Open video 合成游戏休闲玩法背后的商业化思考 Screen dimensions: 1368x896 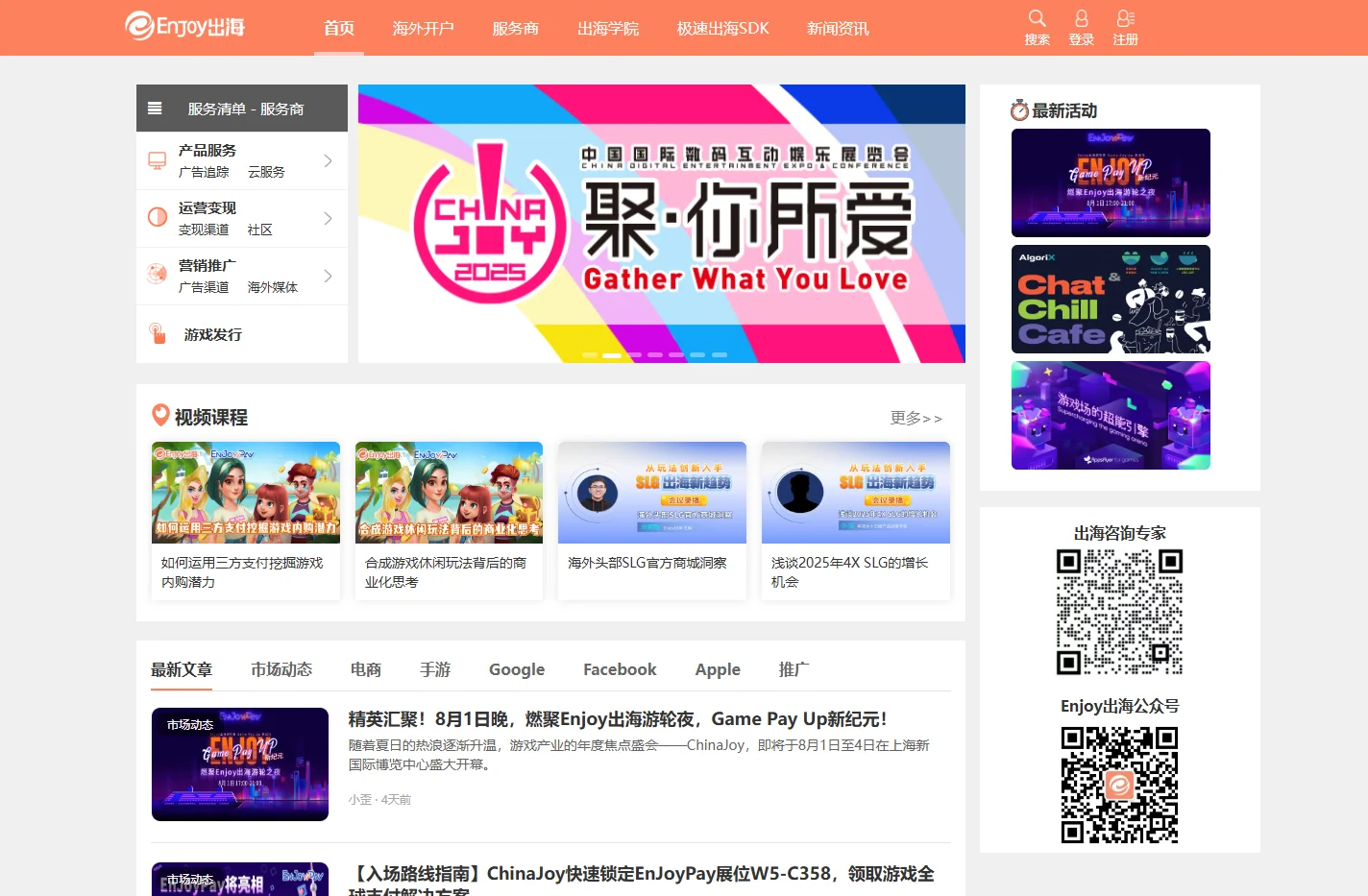(x=449, y=521)
